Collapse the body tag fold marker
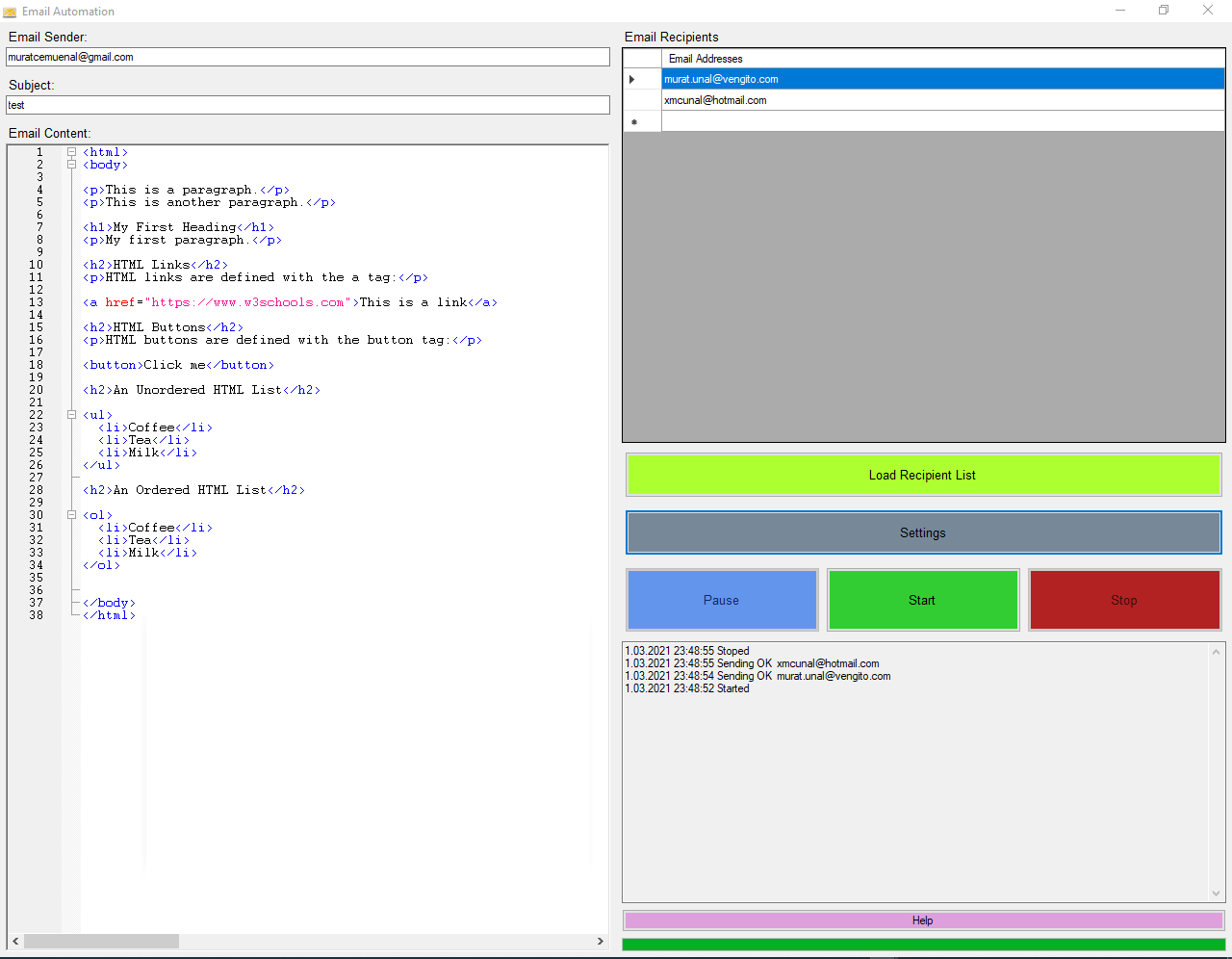 [x=71, y=165]
